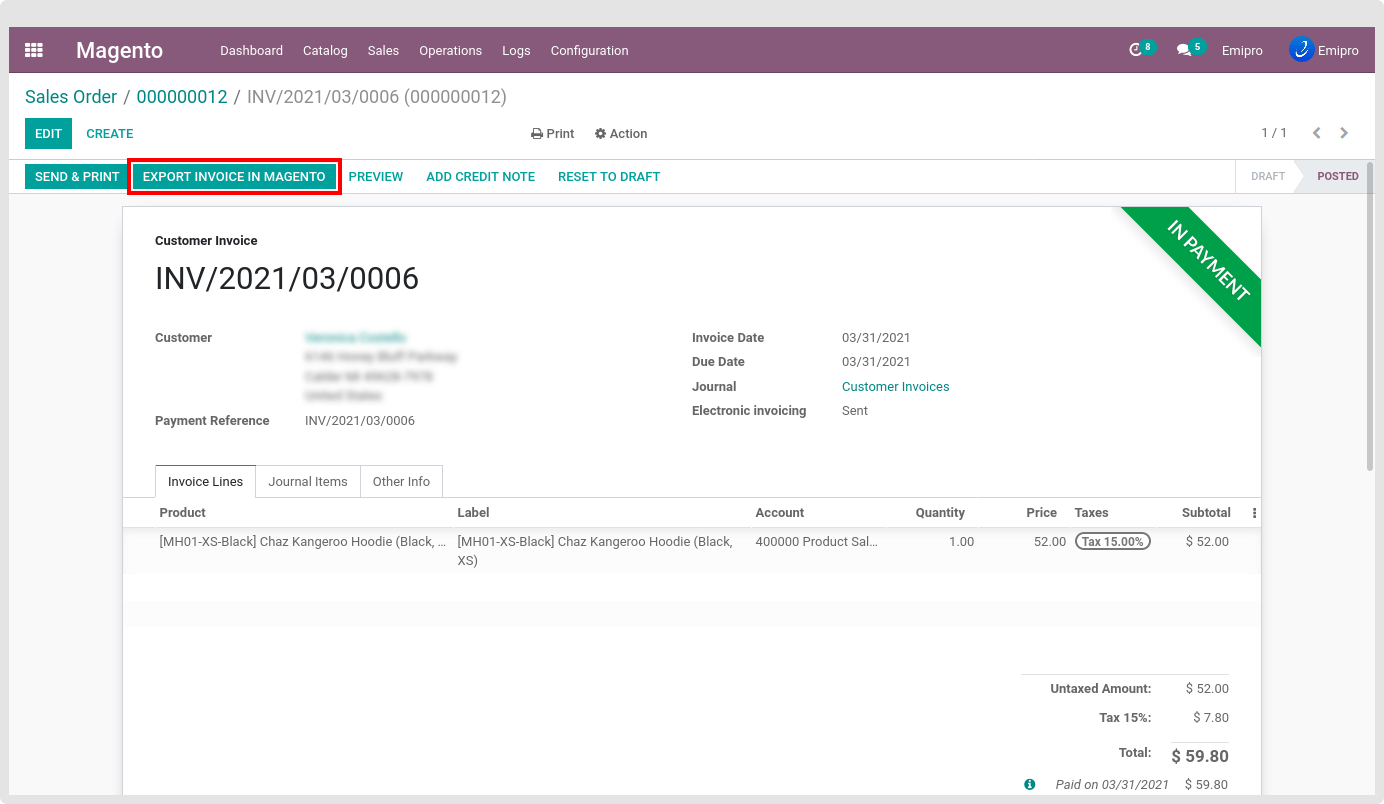The height and width of the screenshot is (804, 1384).
Task: Click the pager text 1 / 1
Action: pos(1274,133)
